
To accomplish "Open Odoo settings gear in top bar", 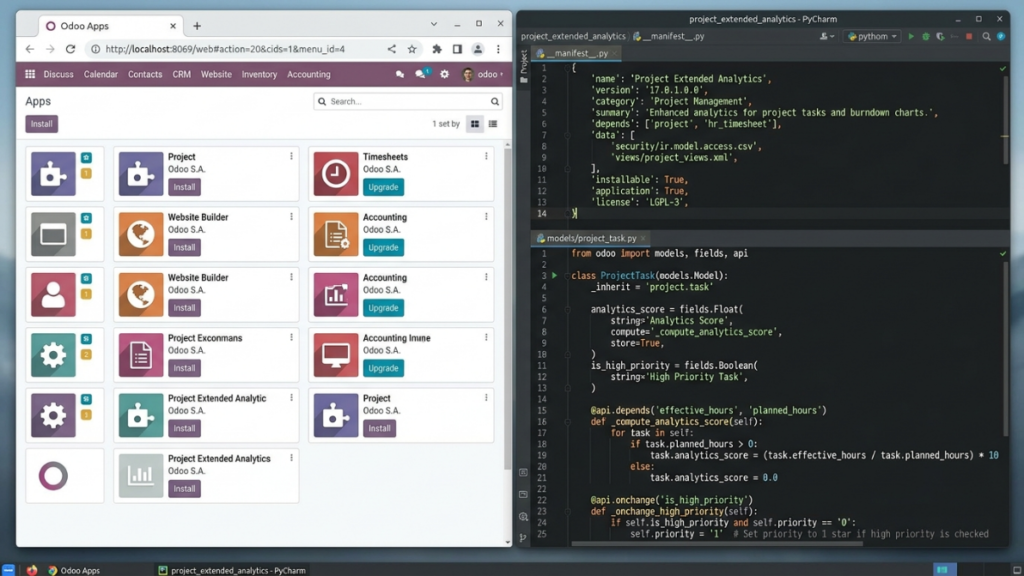I will coord(445,74).
